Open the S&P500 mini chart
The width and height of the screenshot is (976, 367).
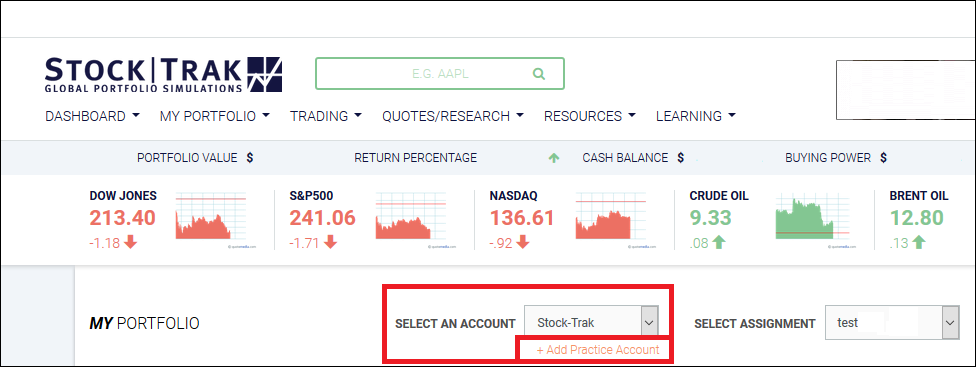pos(411,220)
